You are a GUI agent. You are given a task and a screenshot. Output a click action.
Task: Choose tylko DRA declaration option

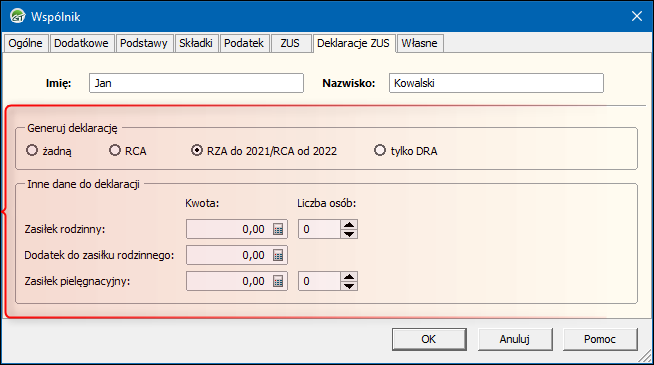coord(380,150)
